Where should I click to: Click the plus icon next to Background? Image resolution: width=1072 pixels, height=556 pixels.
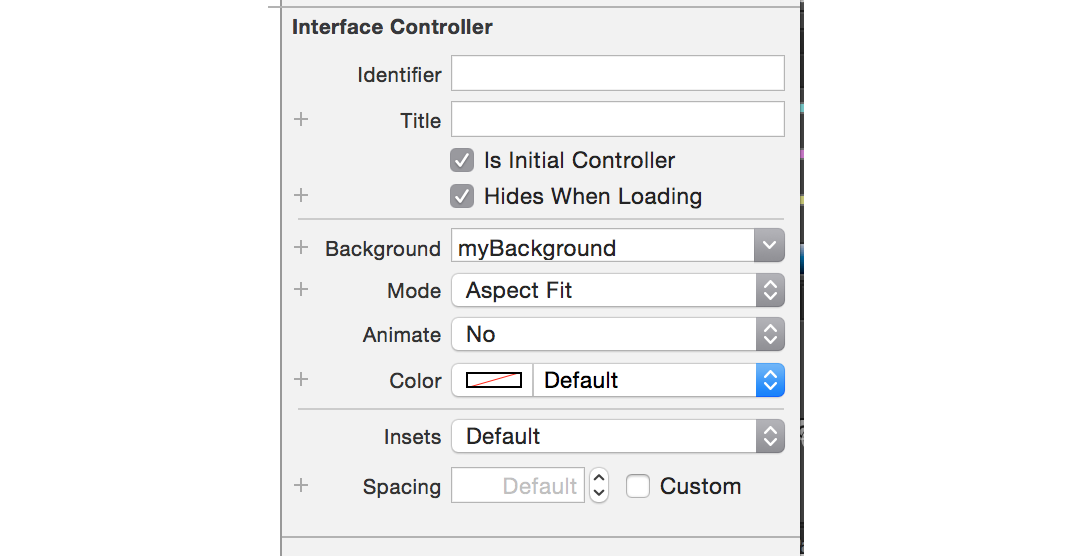point(301,248)
